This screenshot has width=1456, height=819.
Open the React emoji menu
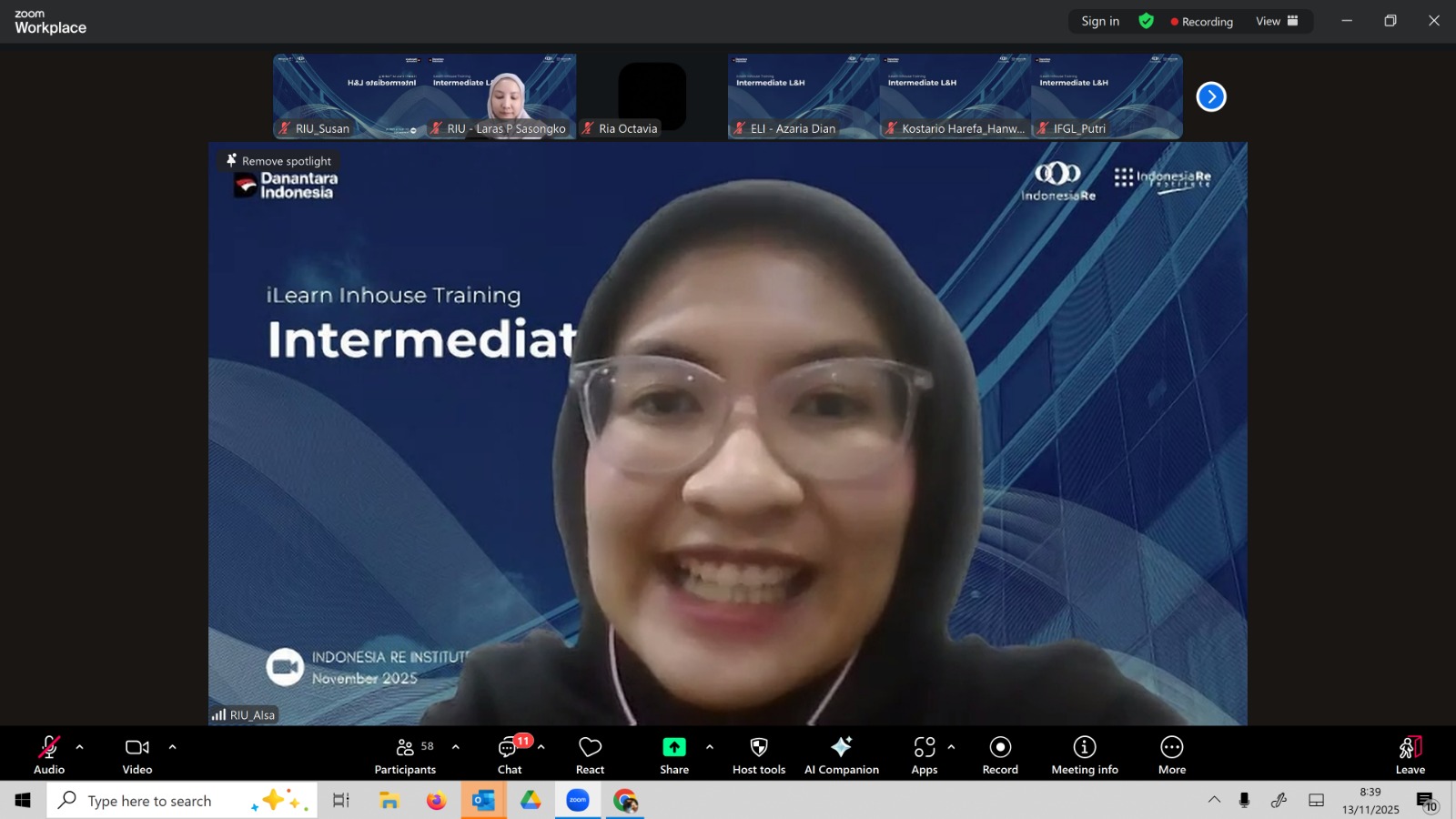point(590,755)
